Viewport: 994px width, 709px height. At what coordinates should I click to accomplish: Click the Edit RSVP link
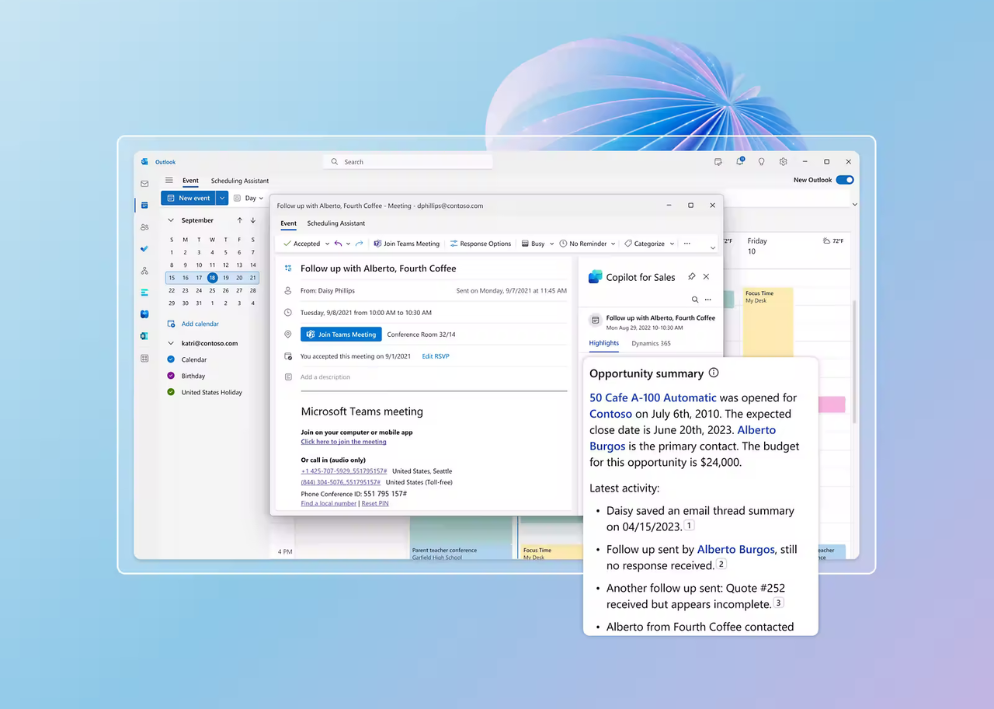[435, 356]
